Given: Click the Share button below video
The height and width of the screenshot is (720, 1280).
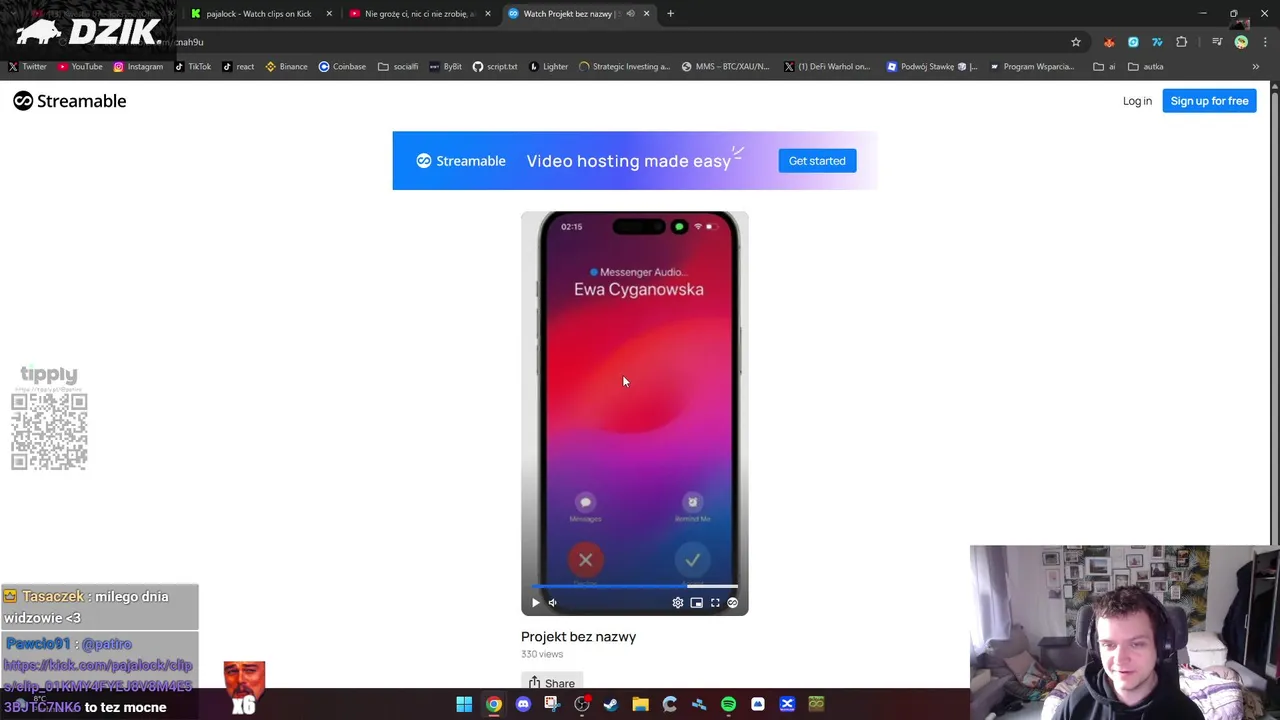Looking at the screenshot, I should tap(551, 683).
